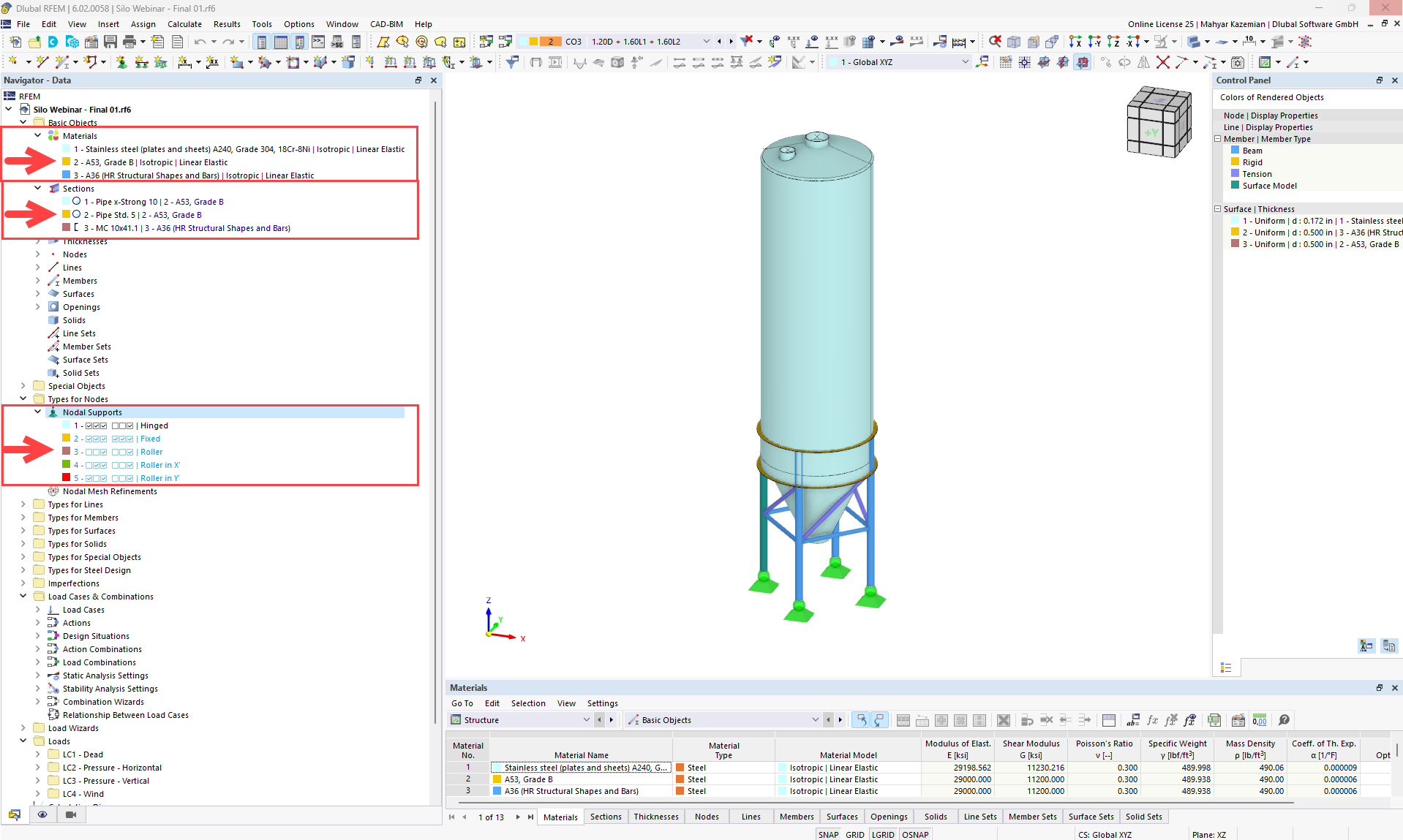
Task: Toggle LGRID in the status bar
Action: click(883, 835)
